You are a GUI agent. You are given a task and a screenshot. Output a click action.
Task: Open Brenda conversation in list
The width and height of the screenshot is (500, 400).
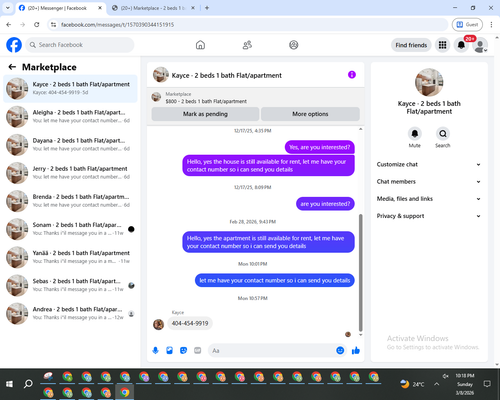click(70, 201)
